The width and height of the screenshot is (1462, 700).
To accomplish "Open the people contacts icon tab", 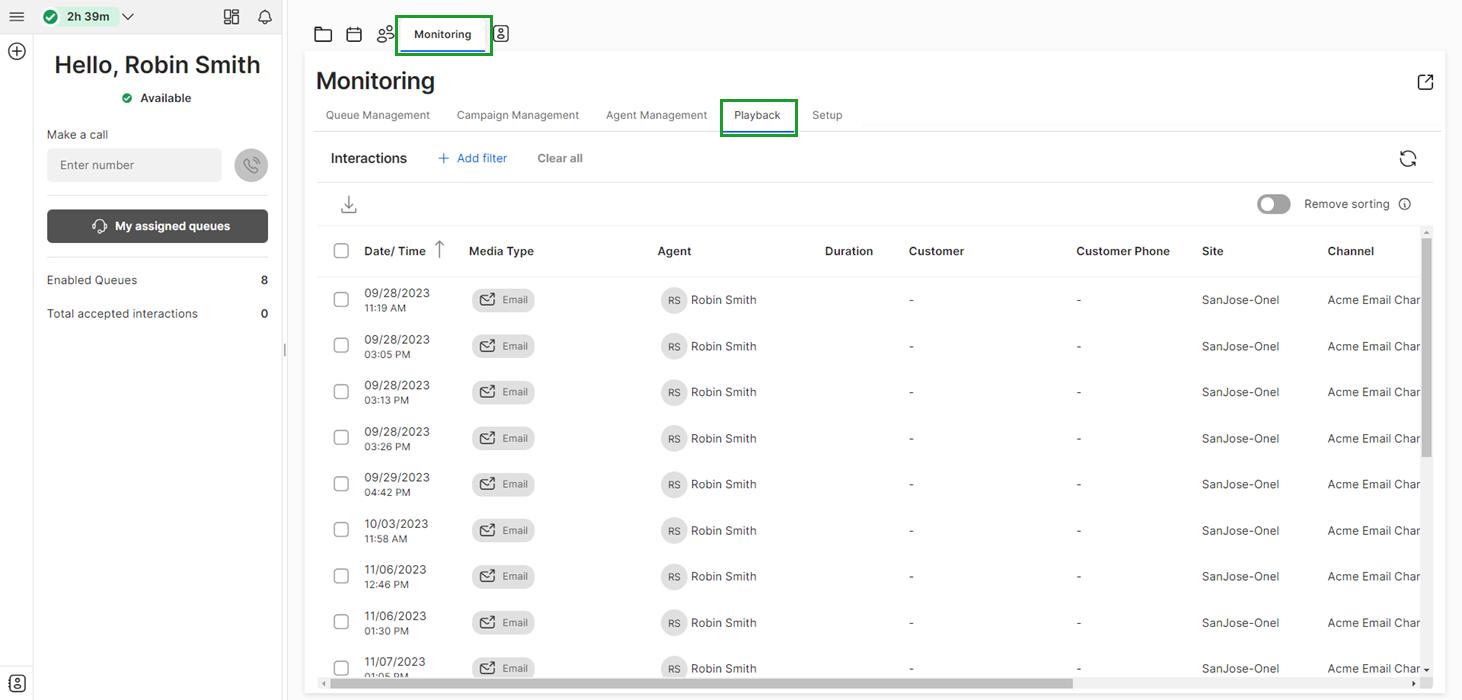I will pos(386,34).
